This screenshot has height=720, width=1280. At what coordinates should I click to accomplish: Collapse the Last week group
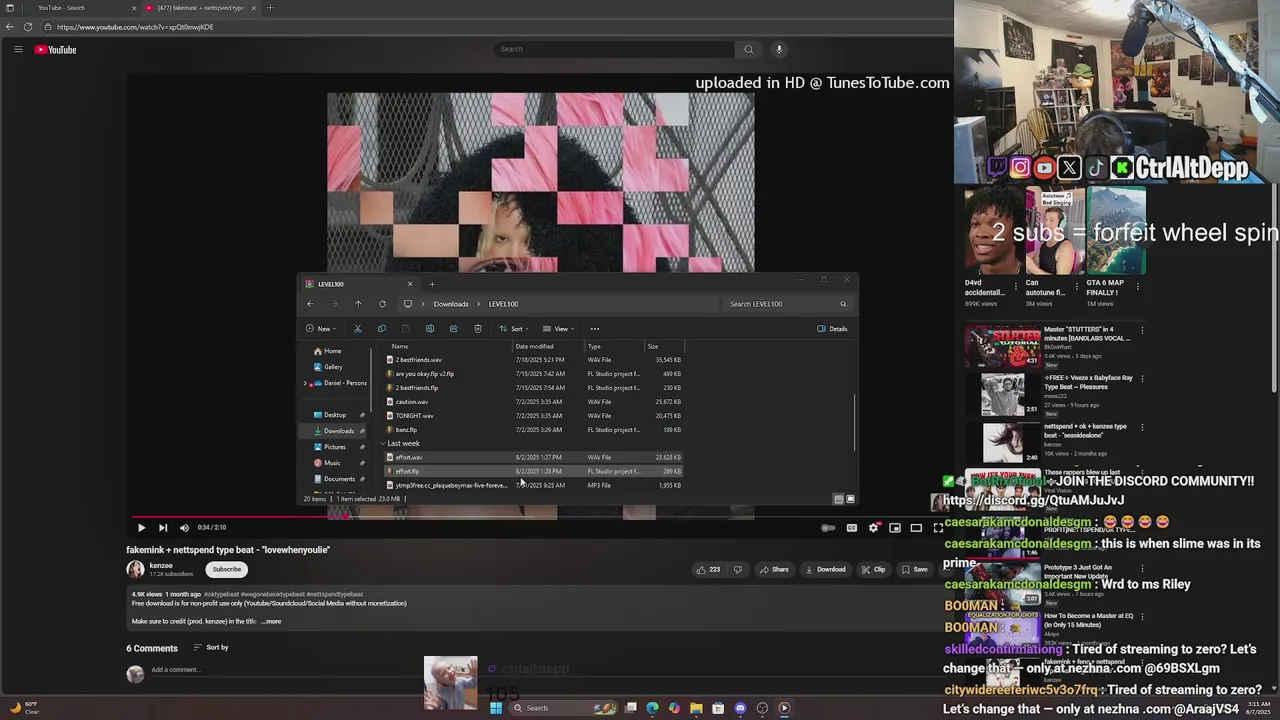(x=382, y=444)
